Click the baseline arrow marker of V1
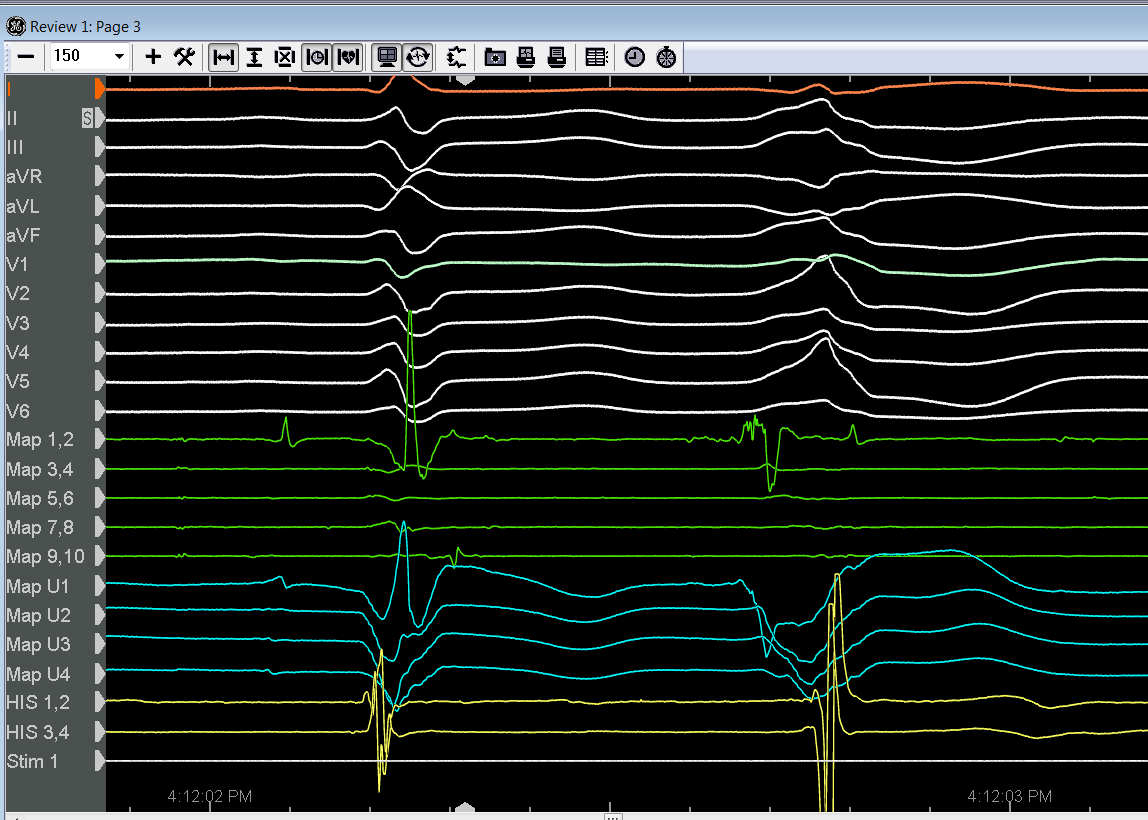1148x820 pixels. [100, 264]
